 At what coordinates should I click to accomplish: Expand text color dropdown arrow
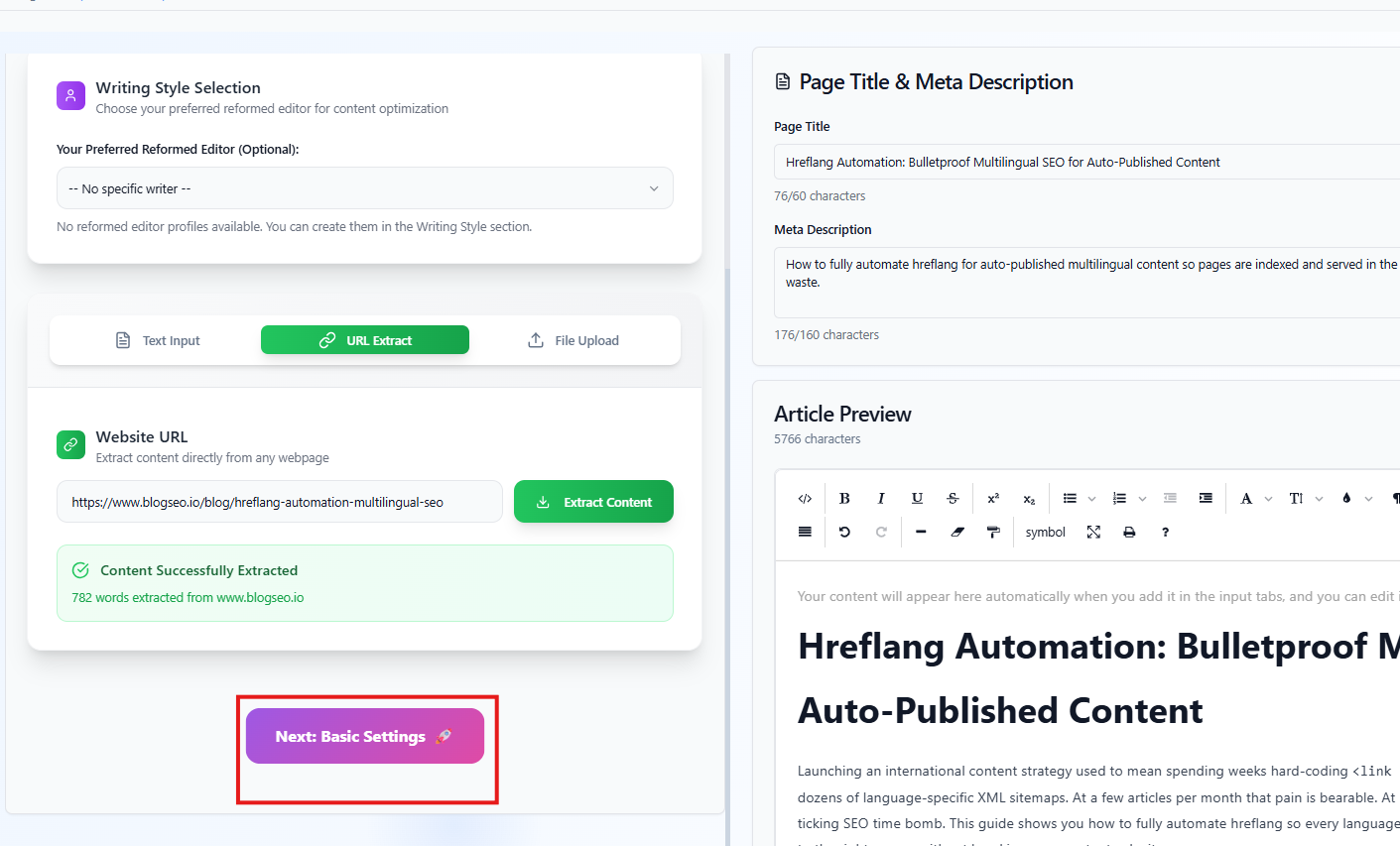pos(1368,499)
